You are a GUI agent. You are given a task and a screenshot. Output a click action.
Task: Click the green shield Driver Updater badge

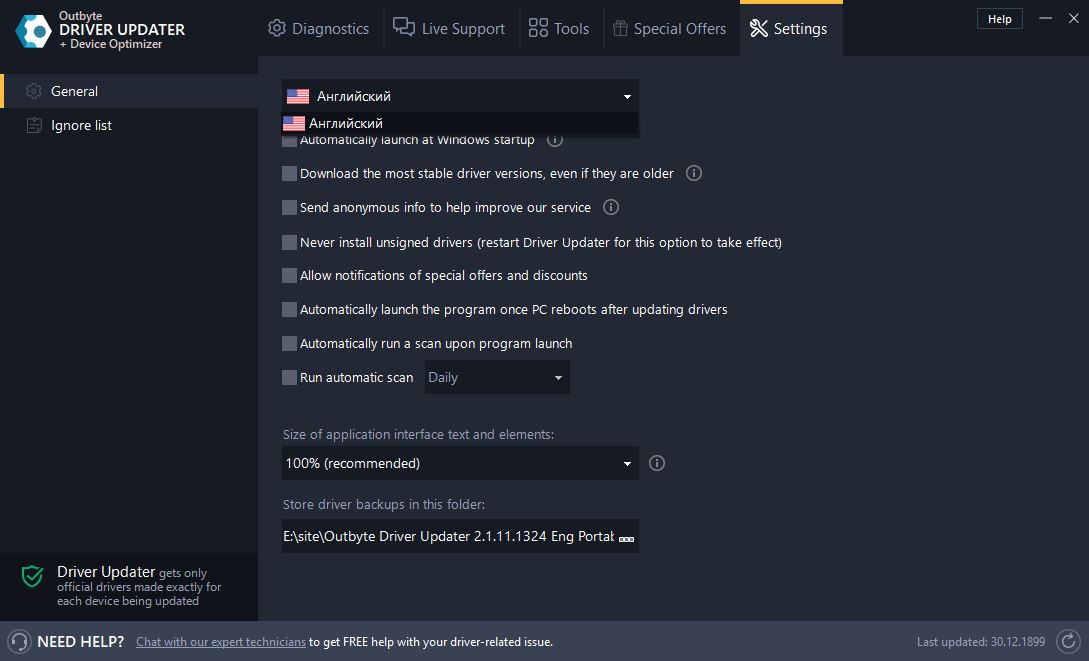coord(31,577)
